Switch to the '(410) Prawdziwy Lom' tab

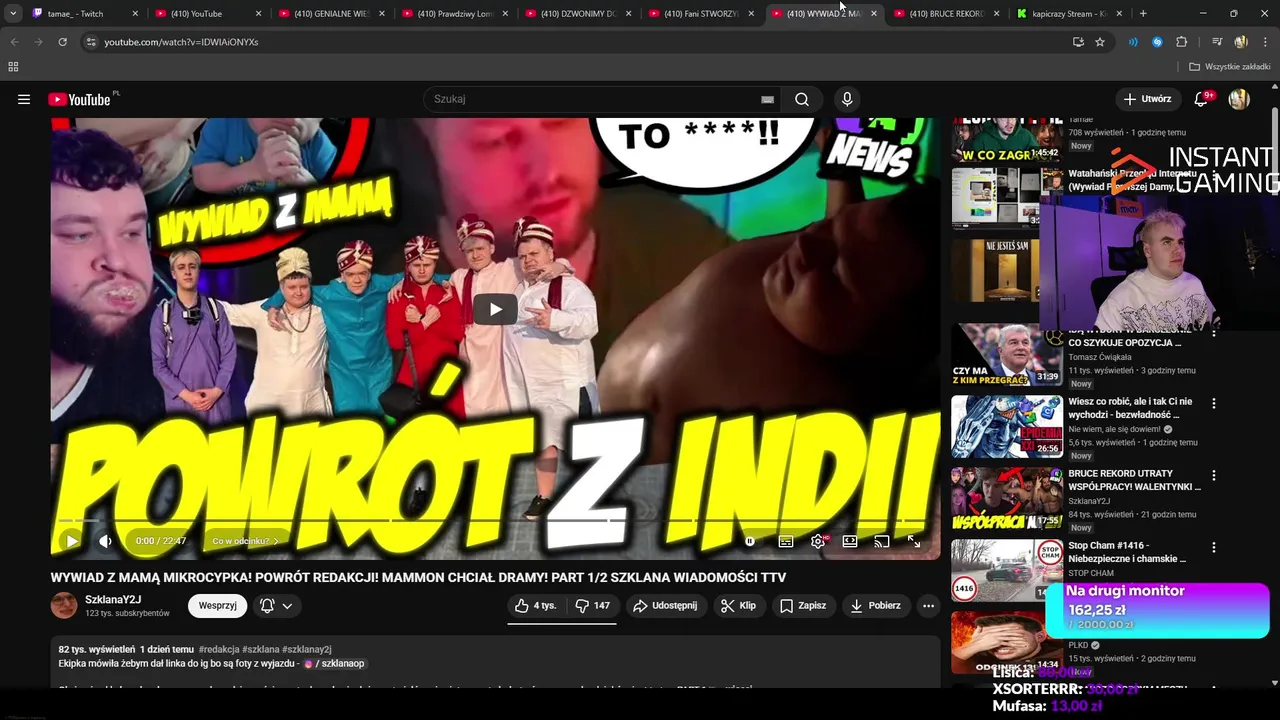click(454, 14)
